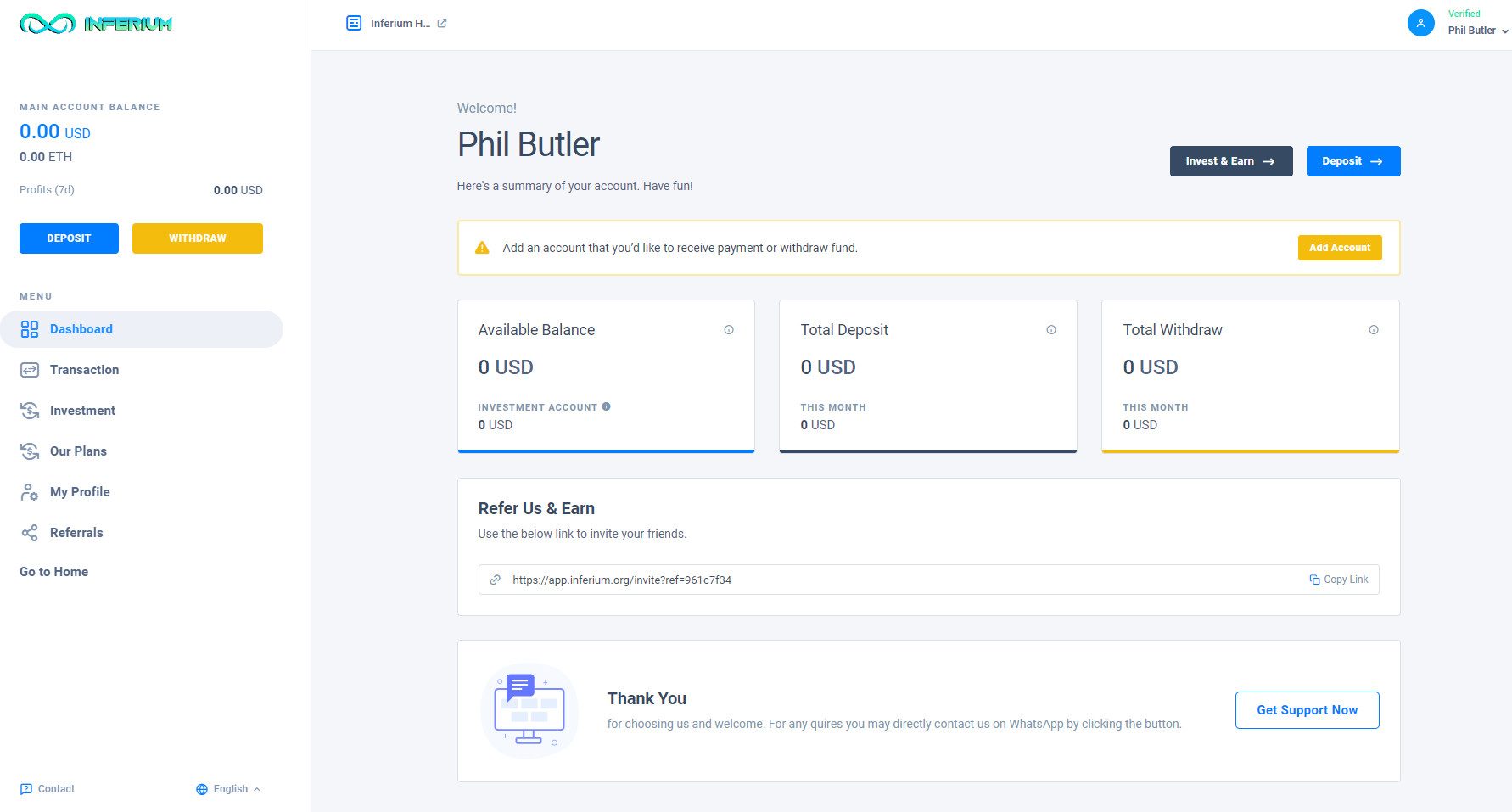The width and height of the screenshot is (1512, 812).
Task: Click info icon on Available Balance card
Action: pos(729,330)
